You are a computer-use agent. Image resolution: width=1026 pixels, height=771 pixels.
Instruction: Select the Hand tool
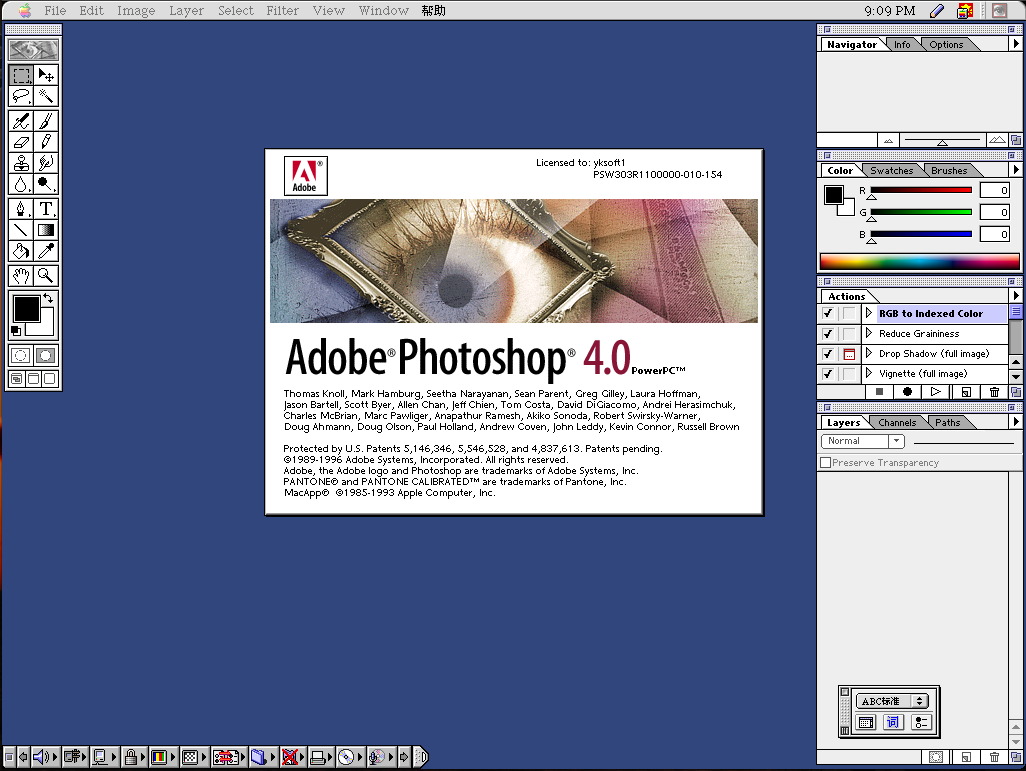point(21,276)
